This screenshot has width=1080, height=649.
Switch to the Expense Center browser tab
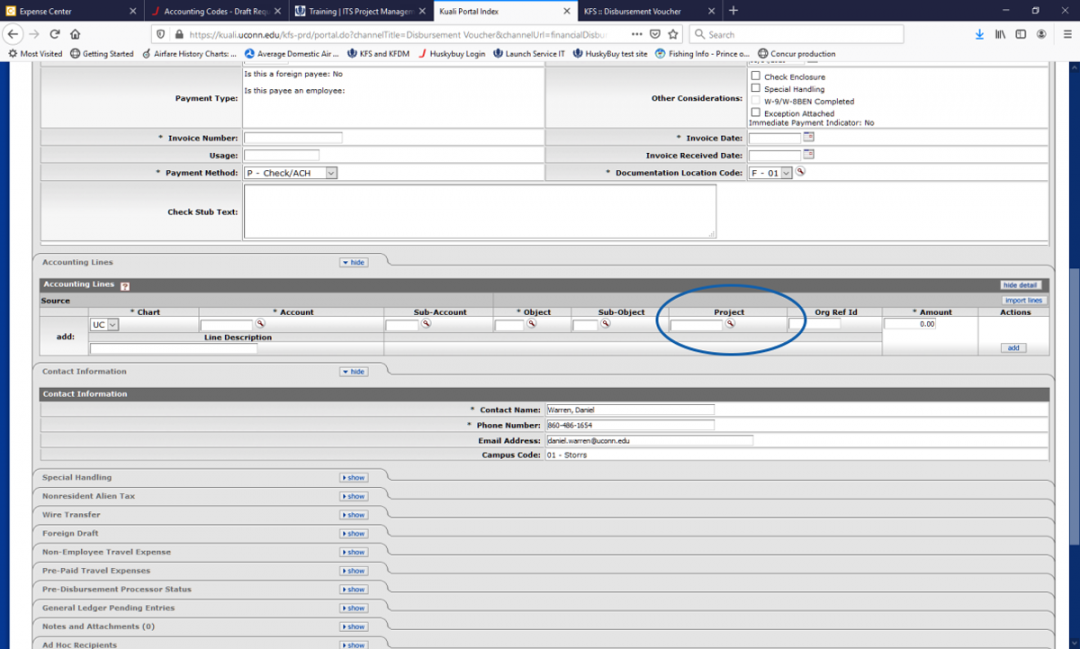click(70, 11)
